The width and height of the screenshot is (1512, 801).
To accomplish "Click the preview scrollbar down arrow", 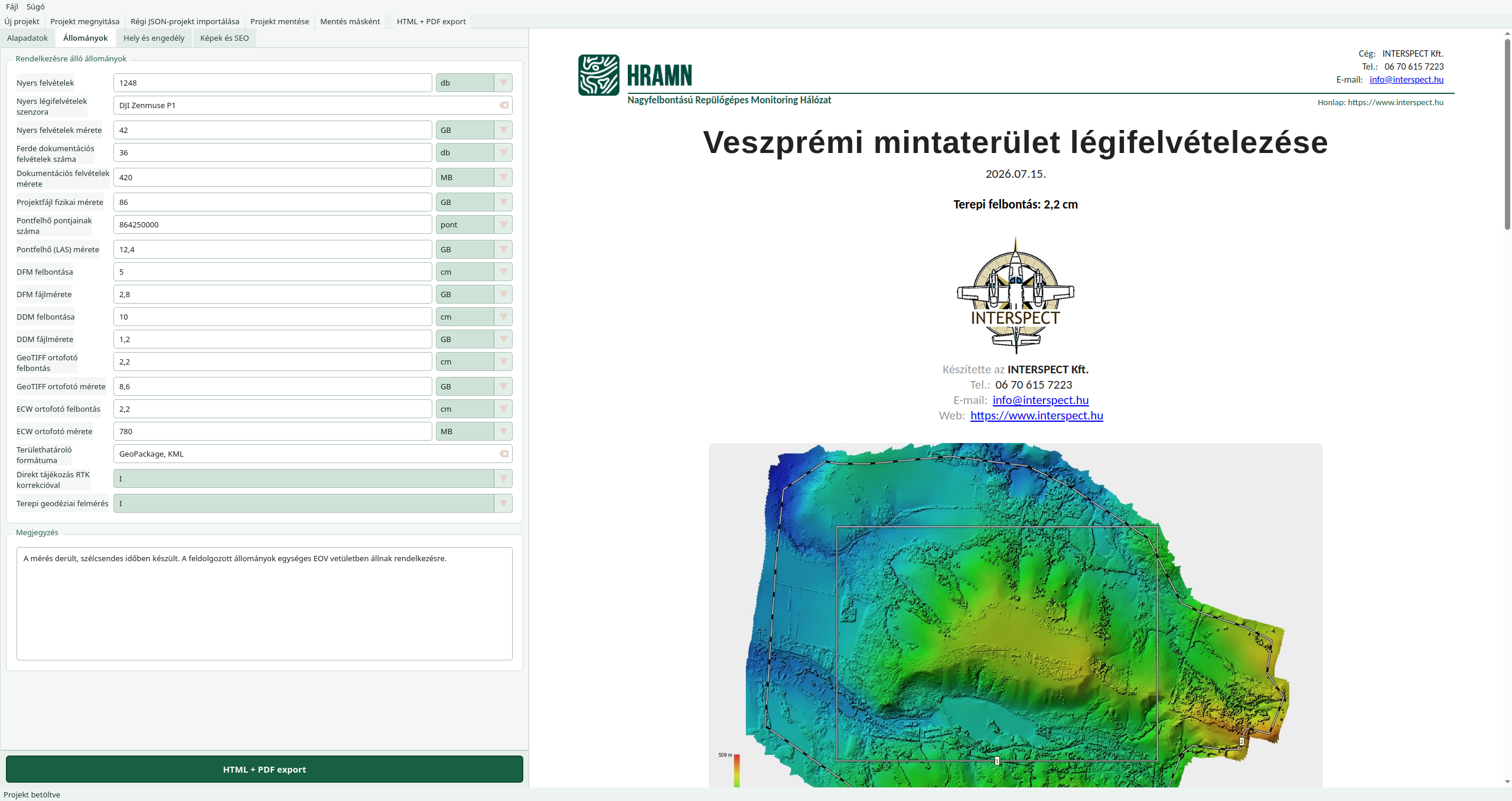I will click(x=1507, y=782).
